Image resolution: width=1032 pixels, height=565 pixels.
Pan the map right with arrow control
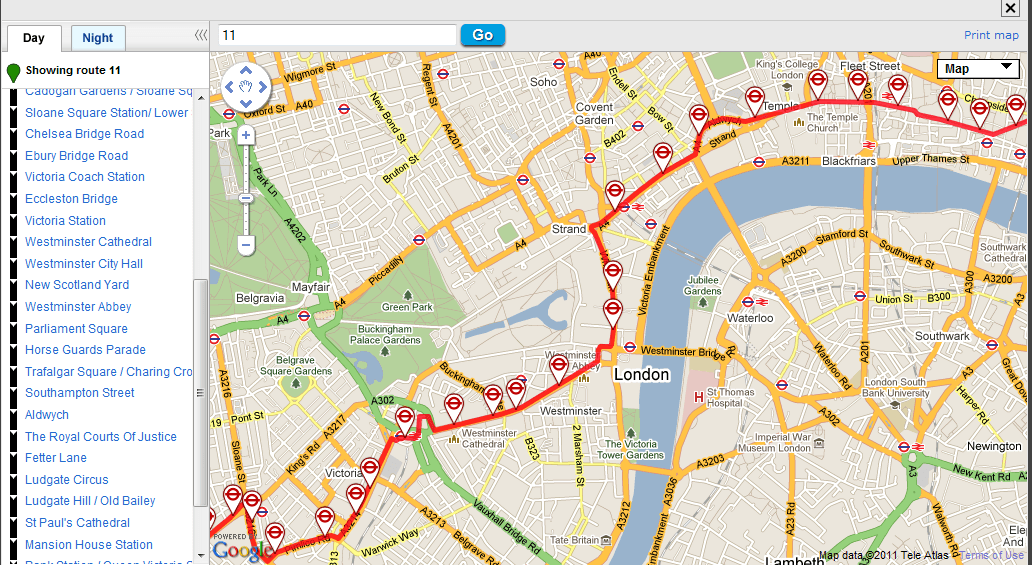(x=262, y=87)
